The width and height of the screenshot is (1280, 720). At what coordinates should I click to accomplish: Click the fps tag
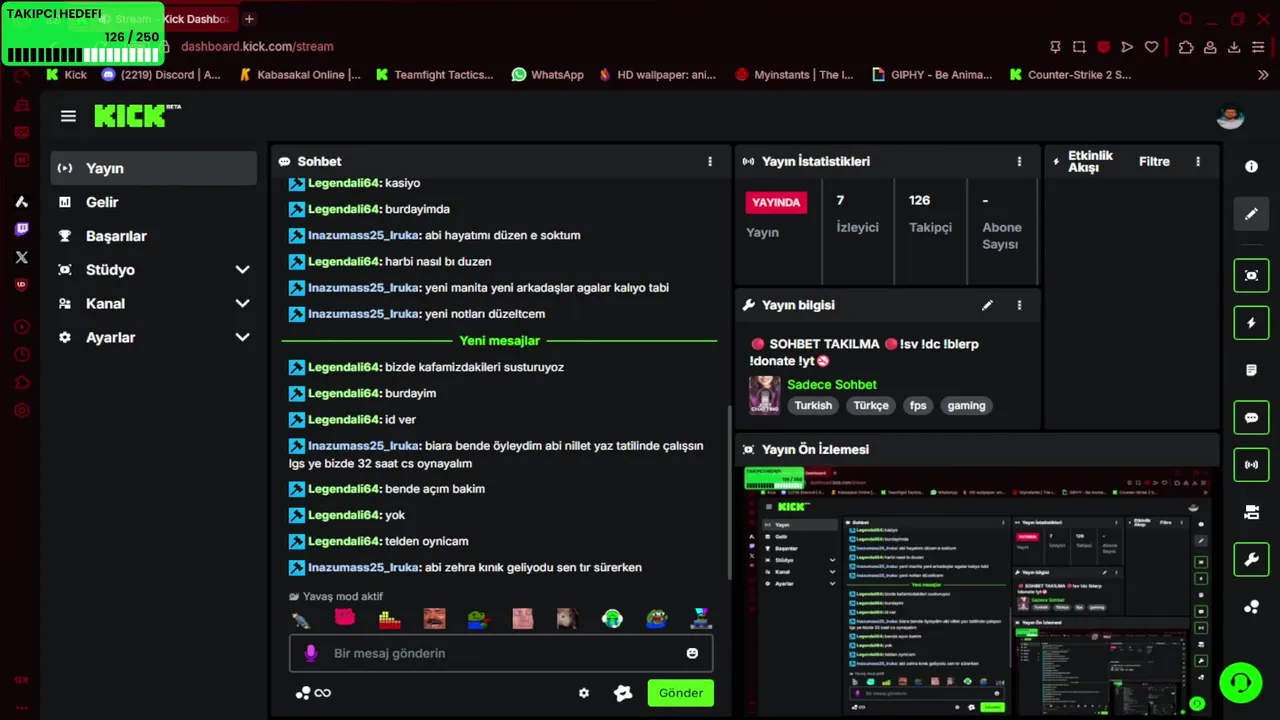918,405
